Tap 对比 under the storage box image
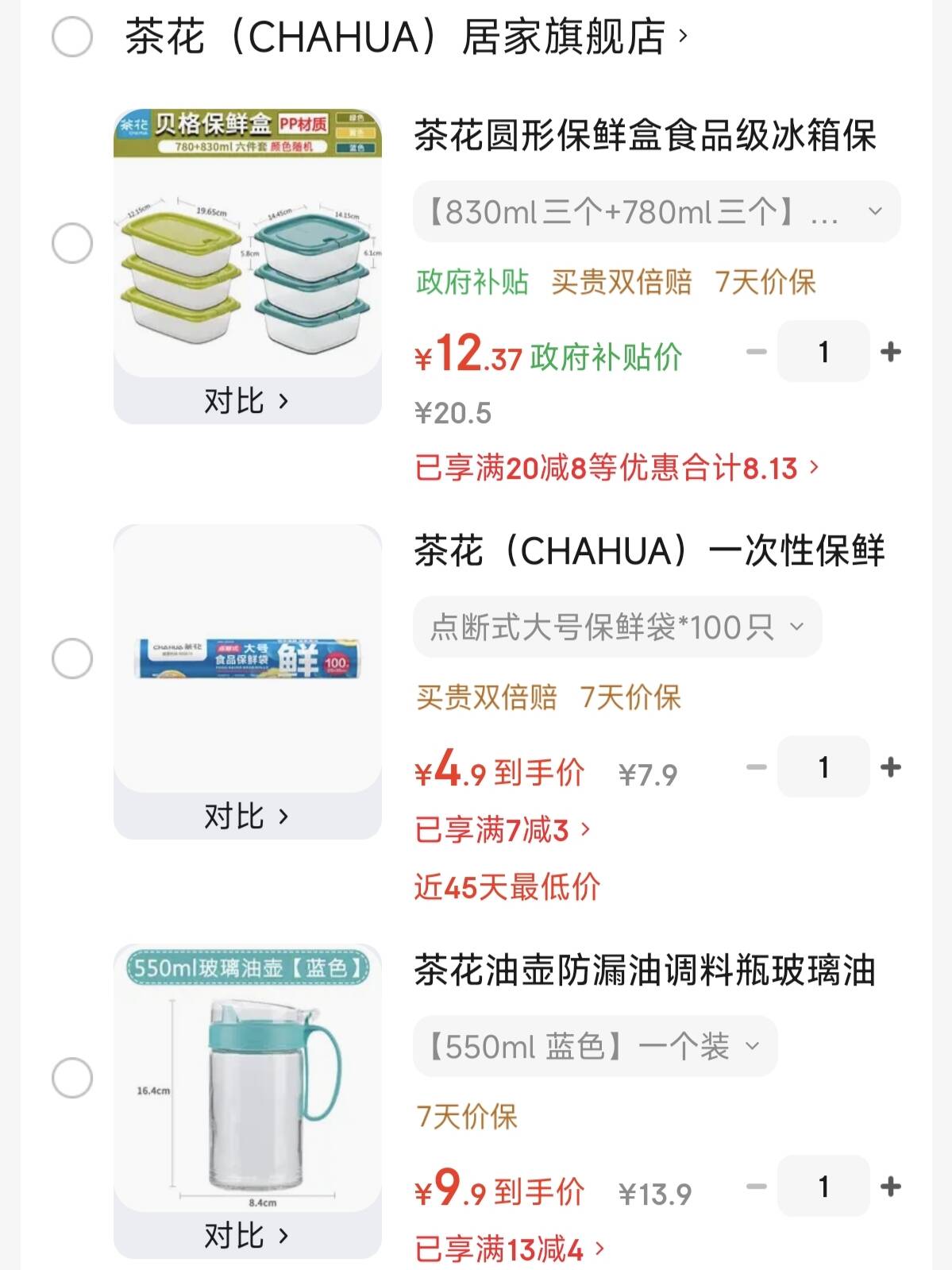This screenshot has width=952, height=1270. pos(247,401)
